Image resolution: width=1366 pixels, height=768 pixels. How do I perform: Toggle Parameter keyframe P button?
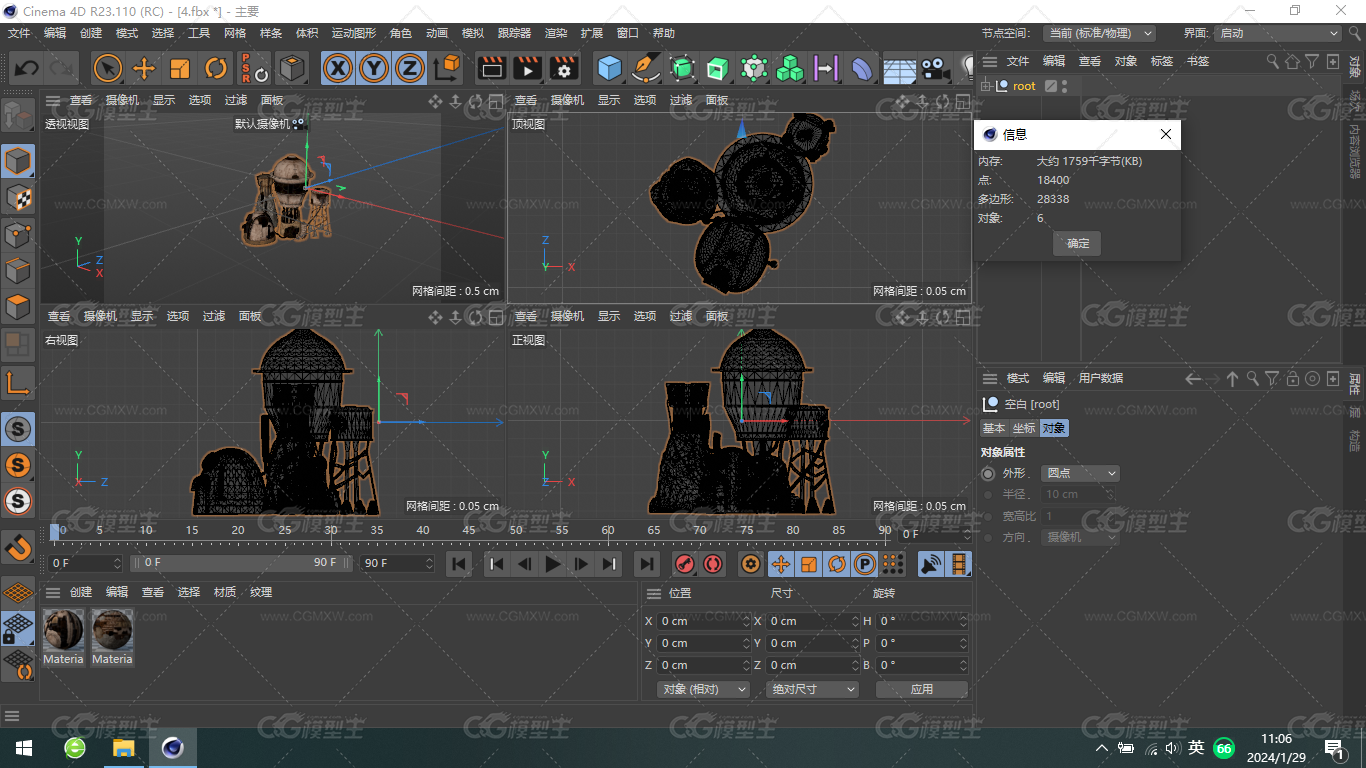point(865,564)
